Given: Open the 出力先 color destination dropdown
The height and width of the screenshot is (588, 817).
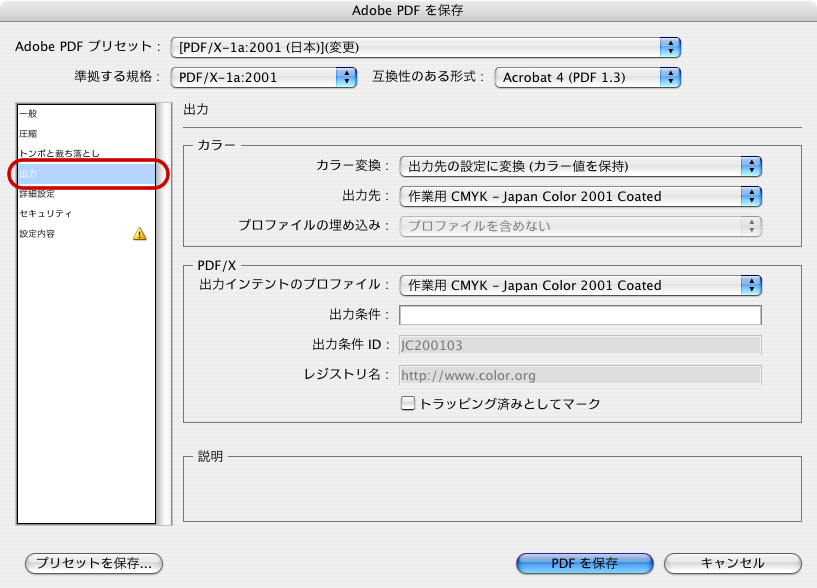Looking at the screenshot, I should pyautogui.click(x=580, y=197).
